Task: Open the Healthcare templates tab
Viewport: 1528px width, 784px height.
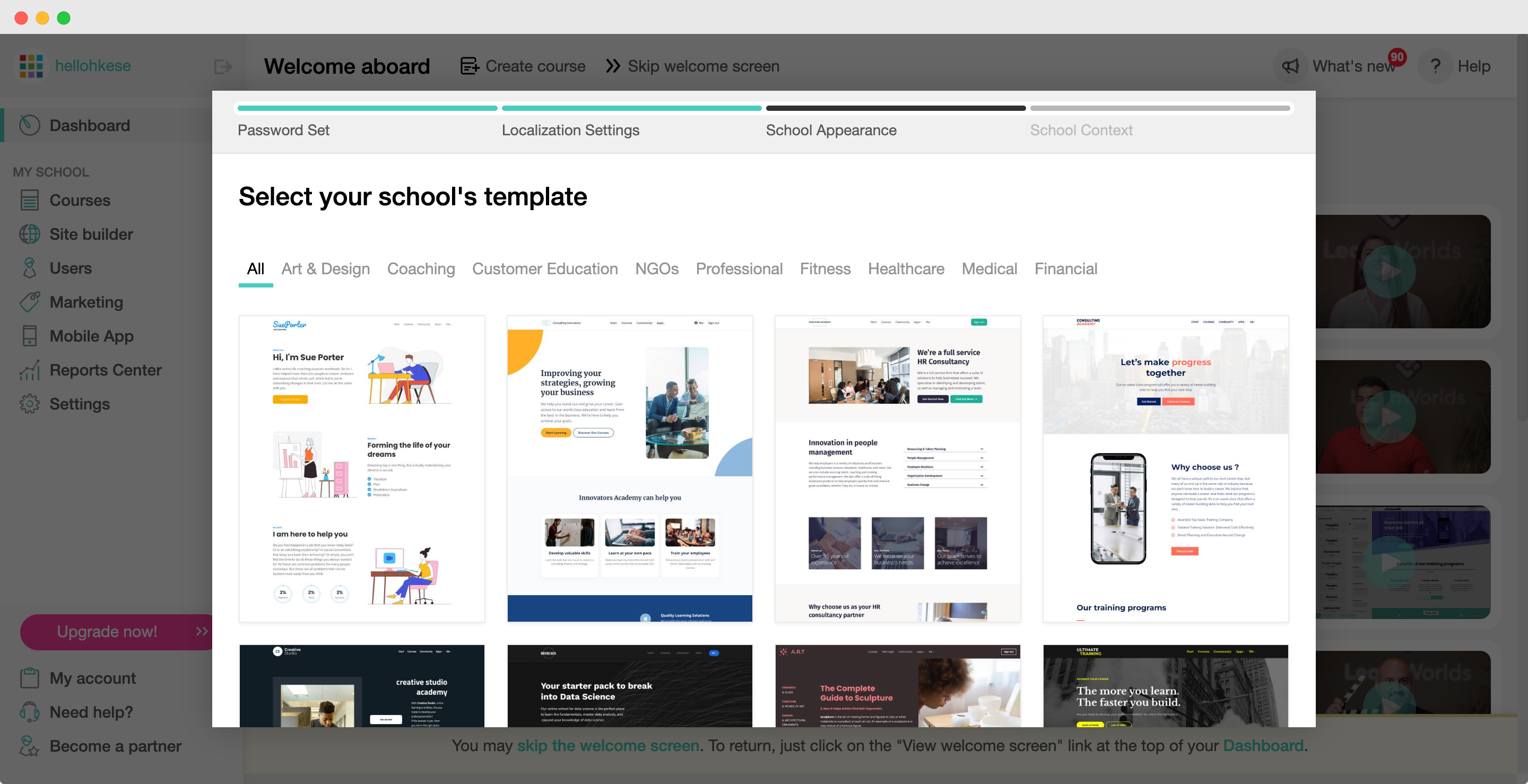Action: [905, 269]
